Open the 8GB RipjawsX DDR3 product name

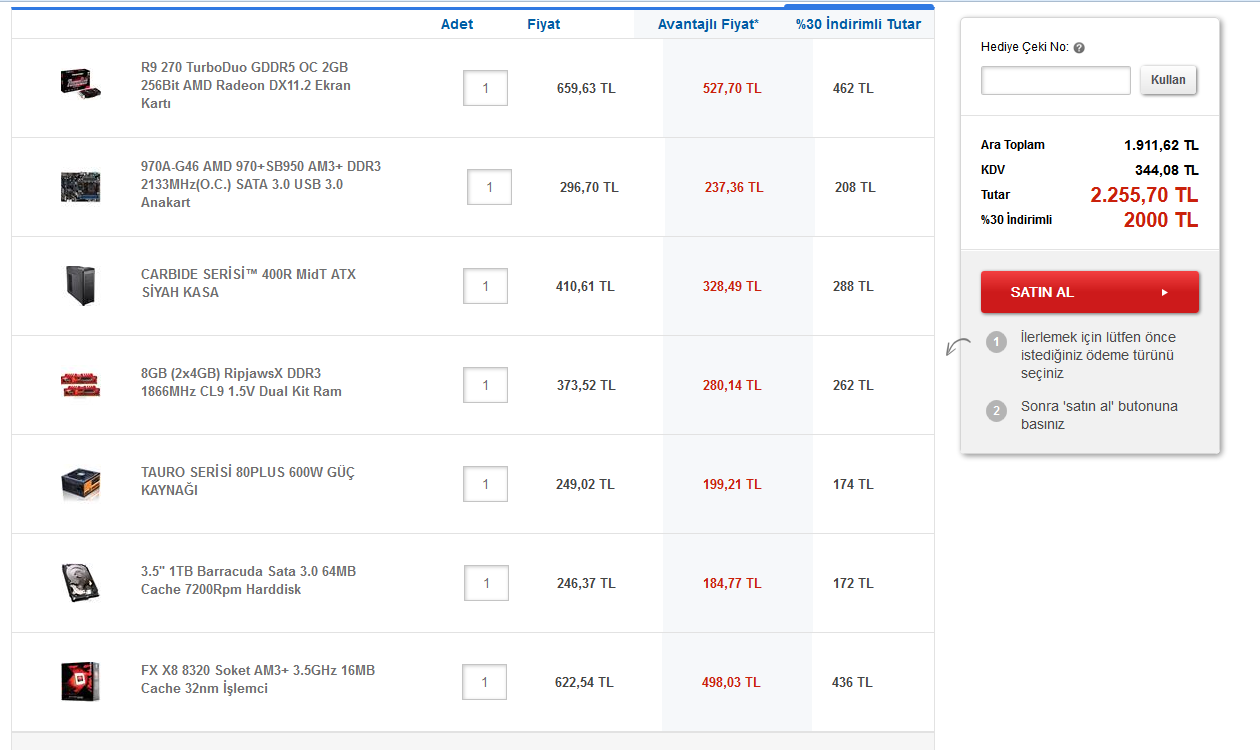click(241, 382)
